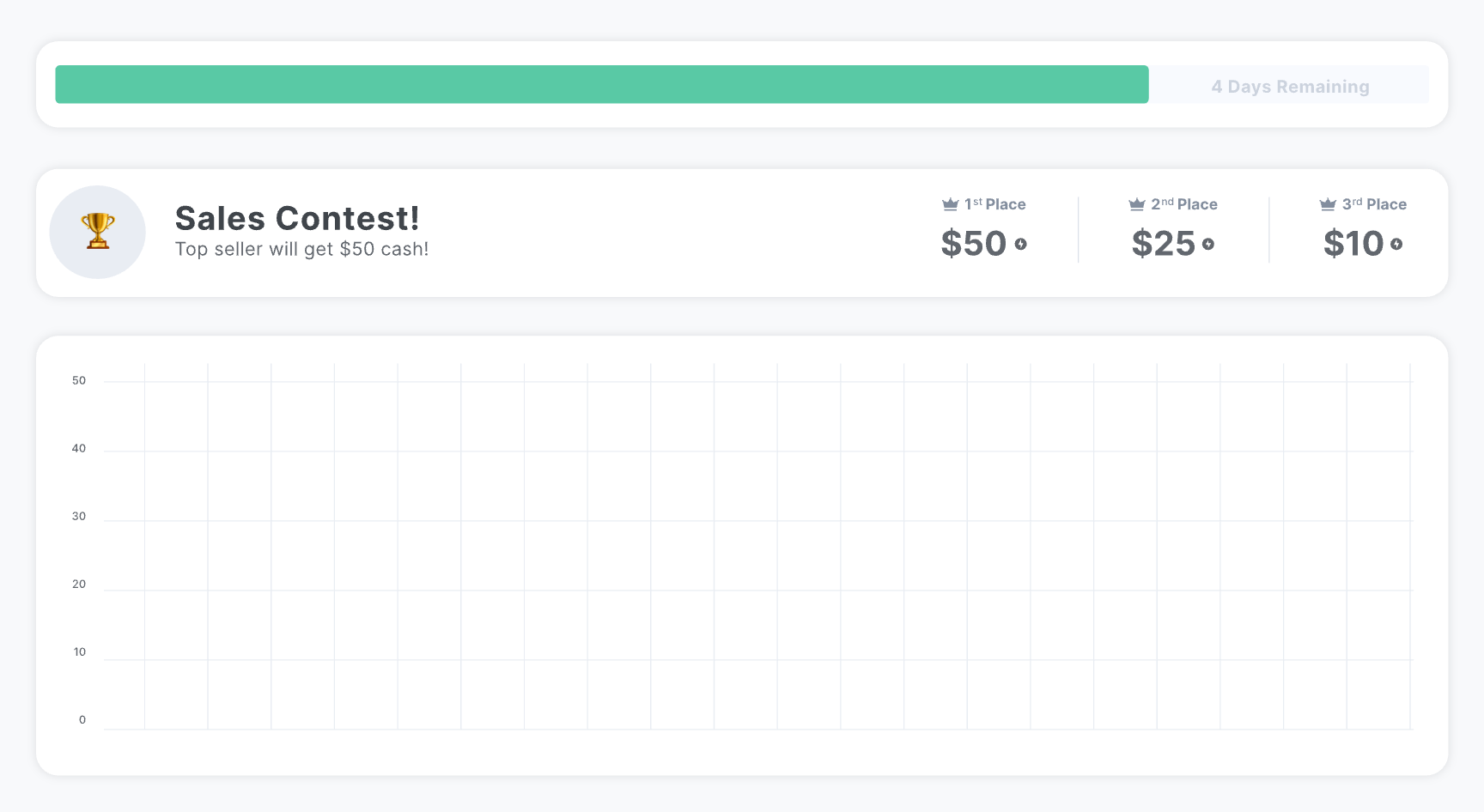Image resolution: width=1484 pixels, height=812 pixels.
Task: Select the 2nd Place crown icon
Action: [x=1138, y=203]
